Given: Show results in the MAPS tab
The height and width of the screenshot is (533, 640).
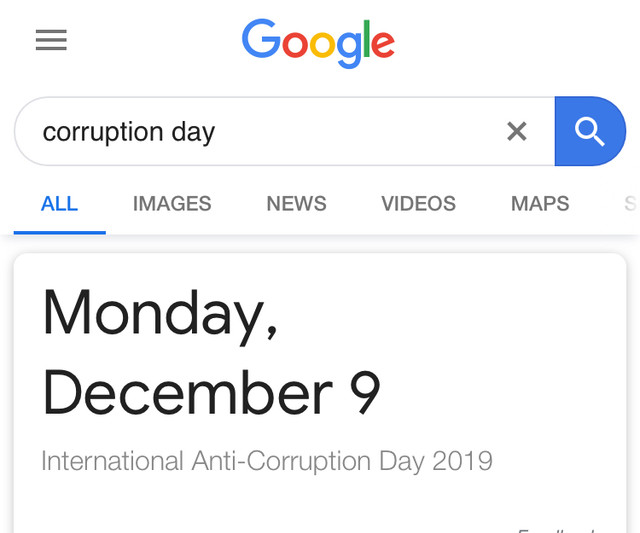Looking at the screenshot, I should pos(540,203).
